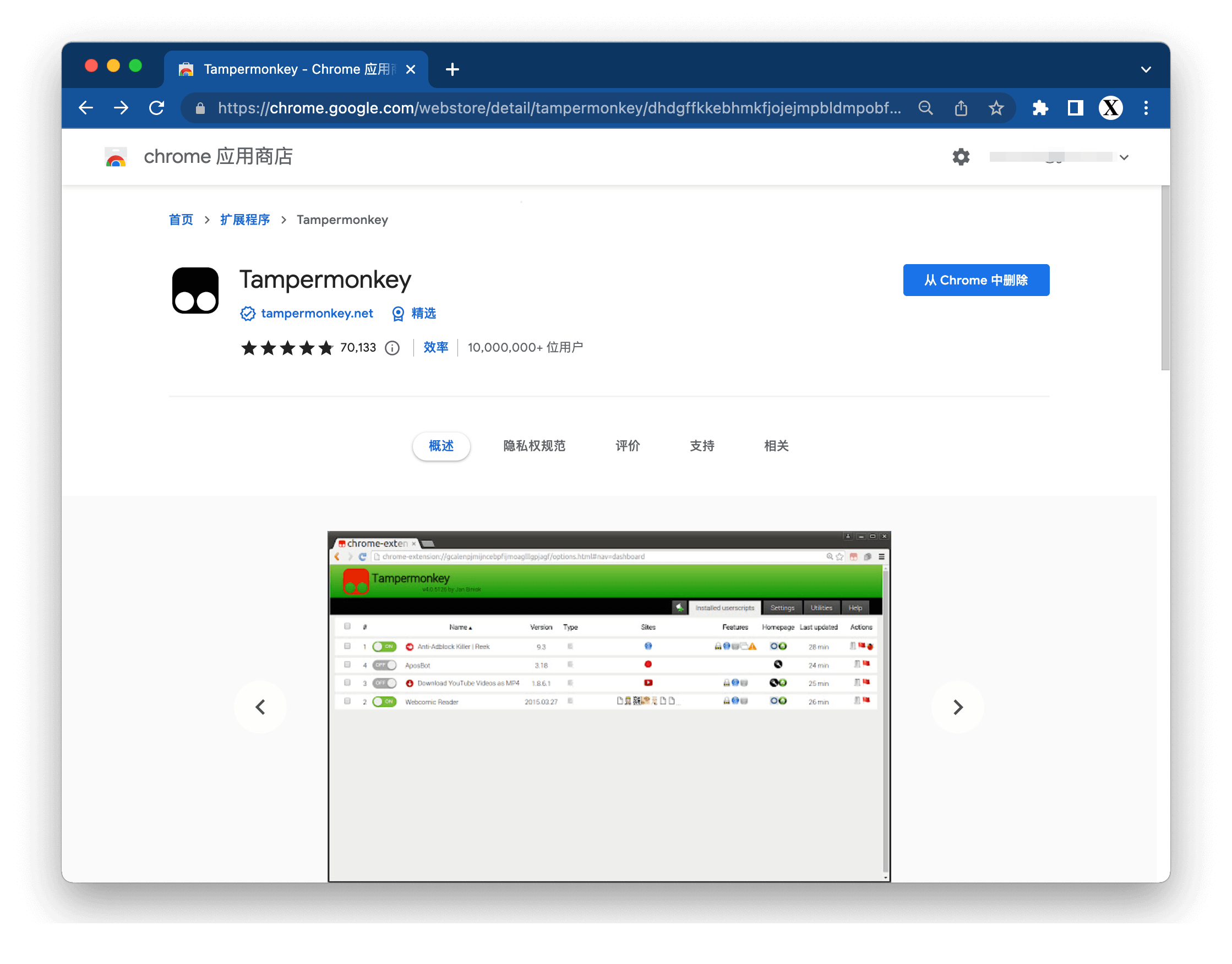Click the five-star rating row
This screenshot has height=964, width=1232.
(286, 348)
